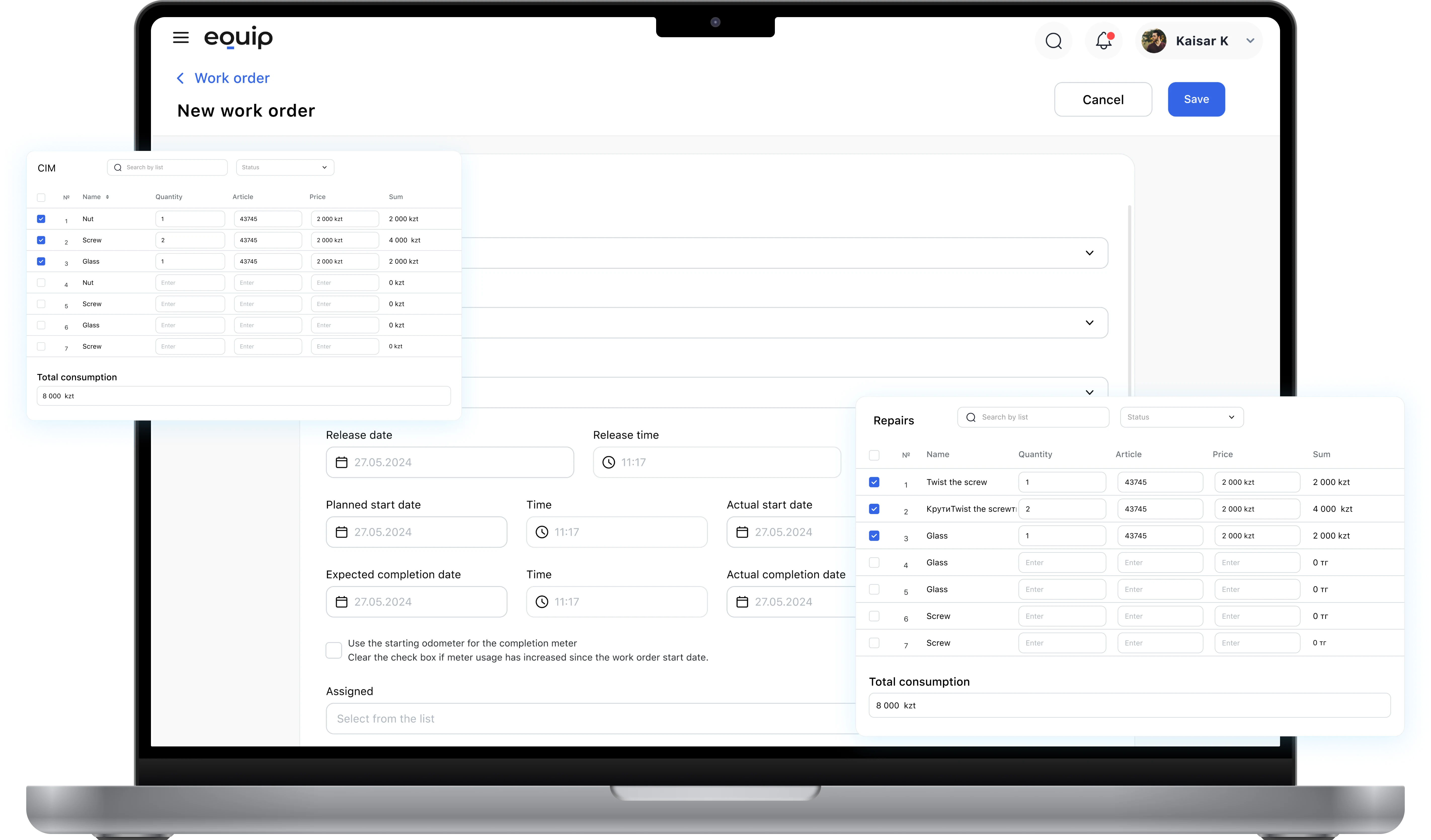Viewport: 1431px width, 840px height.
Task: Click the Actual start date calendar icon
Action: [742, 532]
